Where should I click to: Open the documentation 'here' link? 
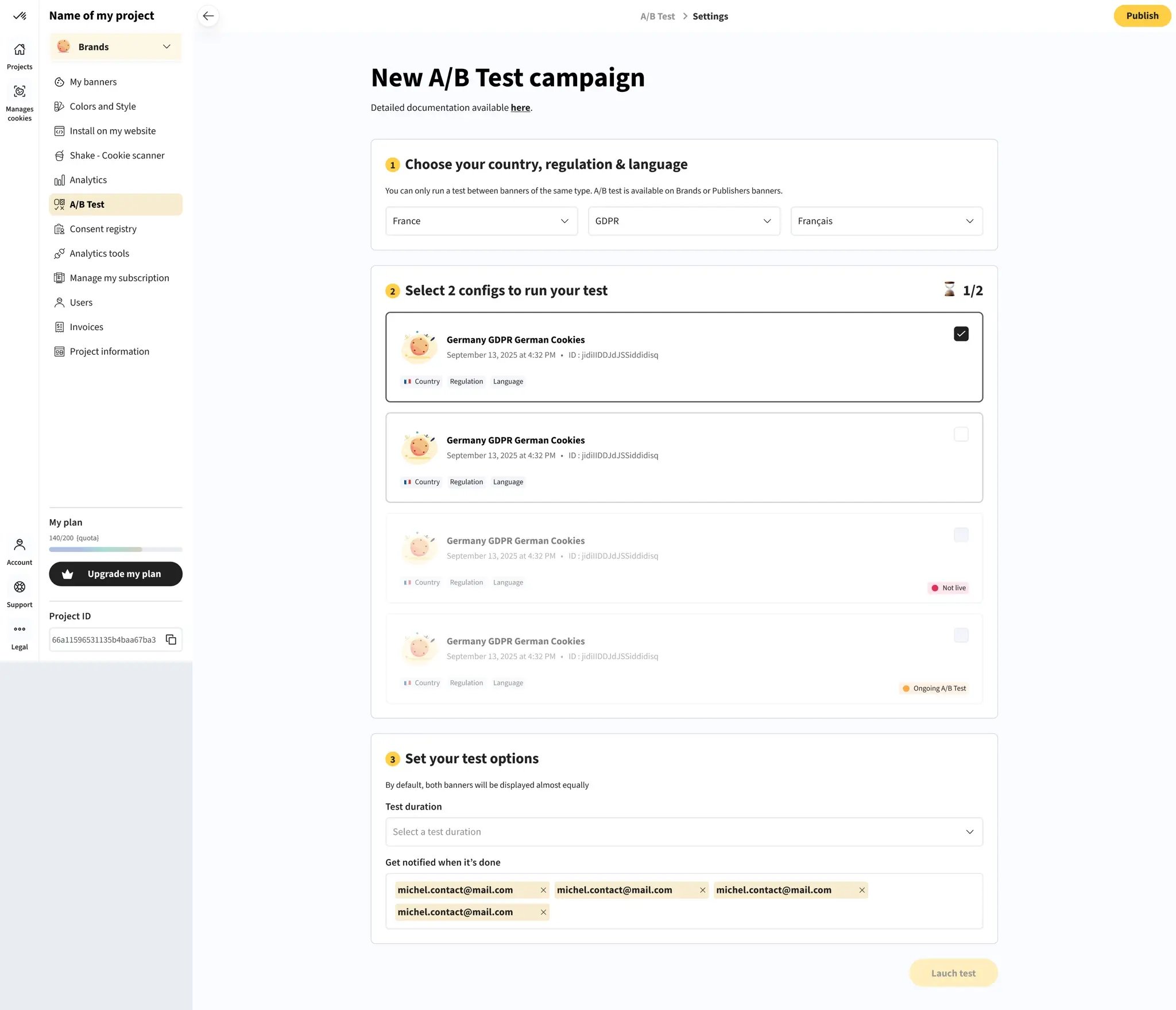coord(520,107)
